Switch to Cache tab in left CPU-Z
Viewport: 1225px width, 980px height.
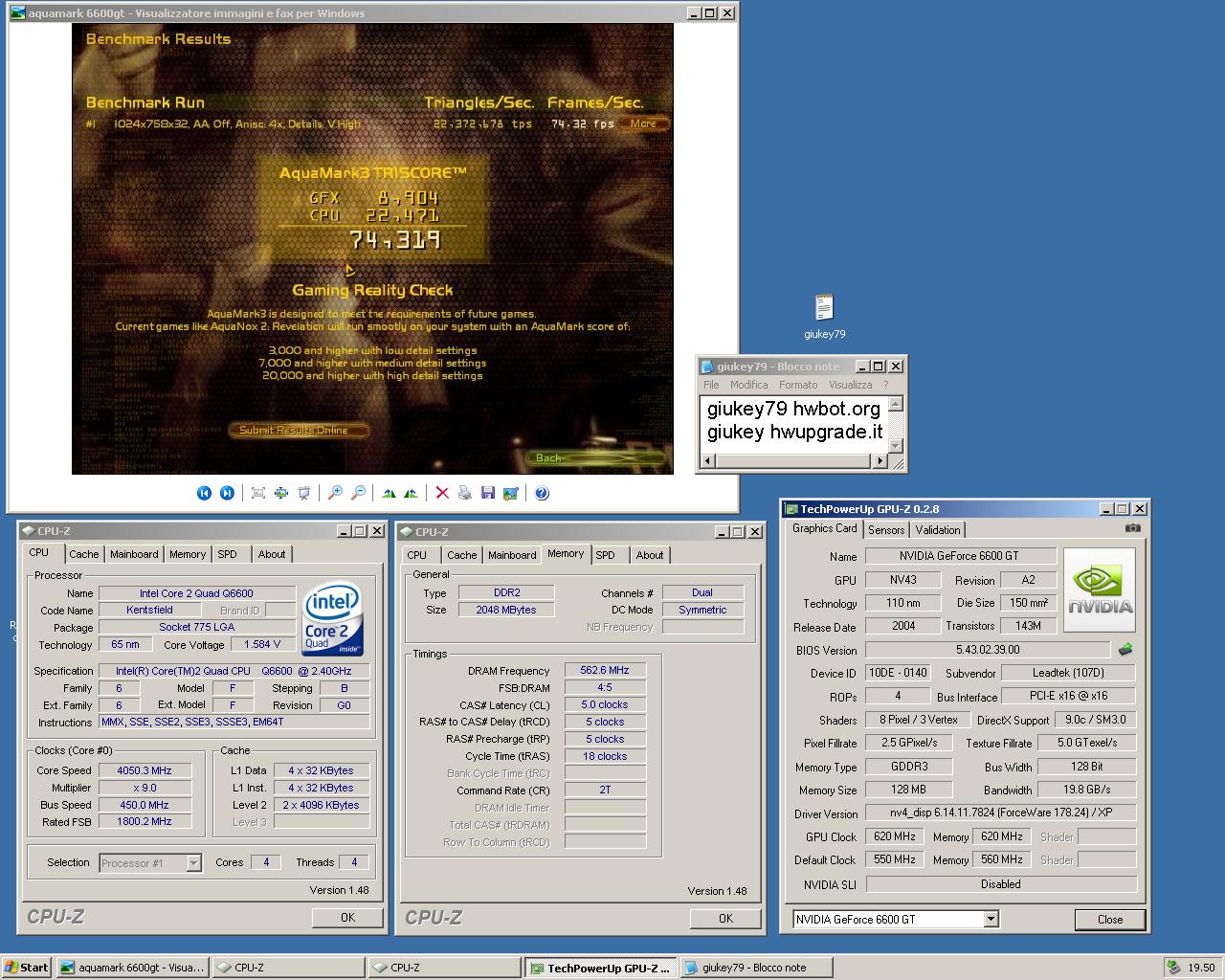pyautogui.click(x=83, y=554)
